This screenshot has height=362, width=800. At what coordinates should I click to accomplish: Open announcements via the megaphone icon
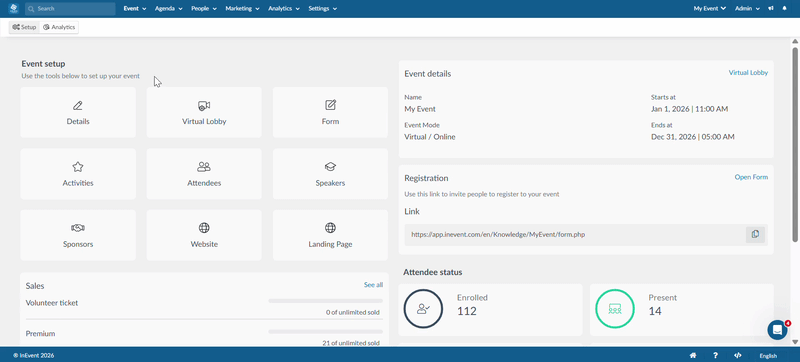[x=770, y=9]
